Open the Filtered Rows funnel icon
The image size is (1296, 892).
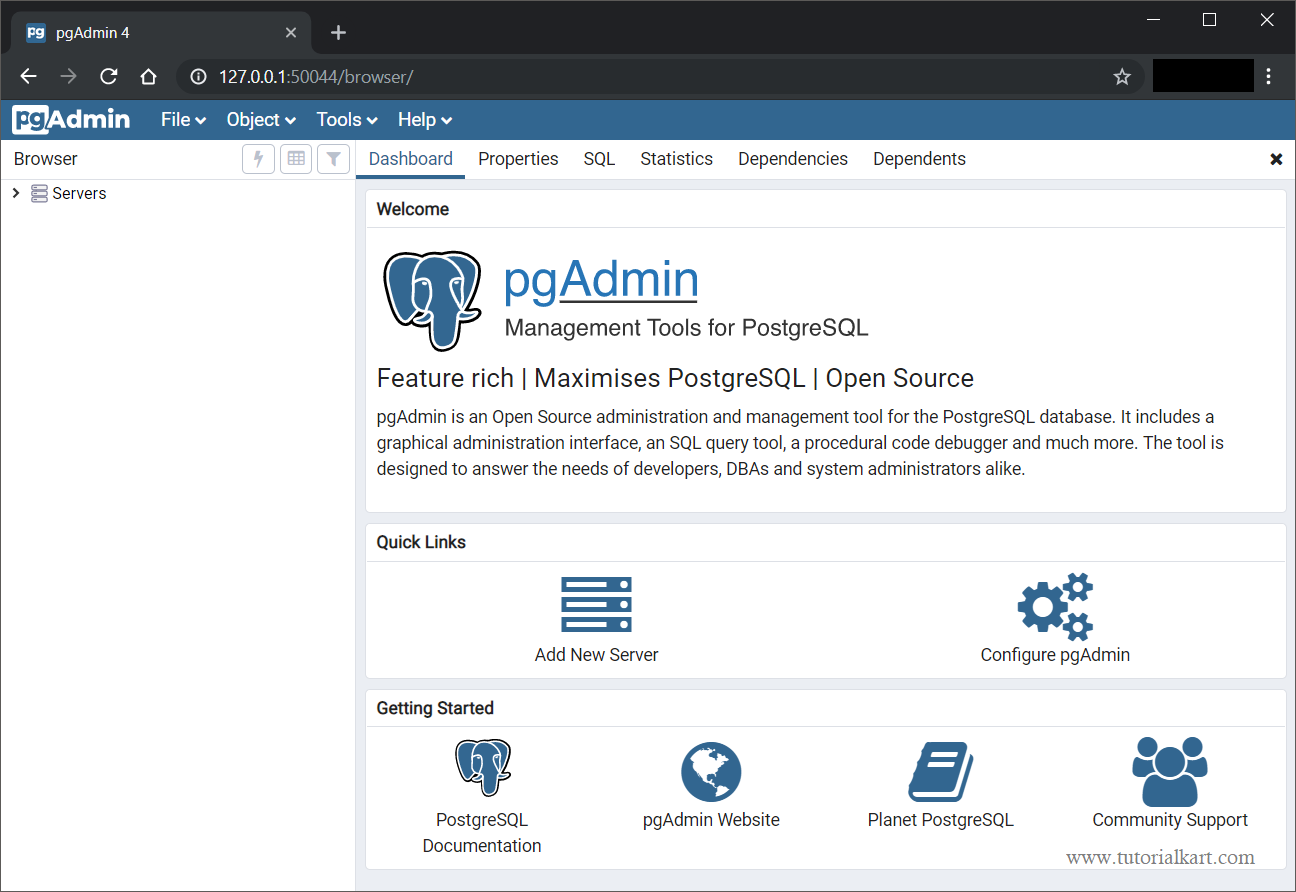pyautogui.click(x=333, y=158)
